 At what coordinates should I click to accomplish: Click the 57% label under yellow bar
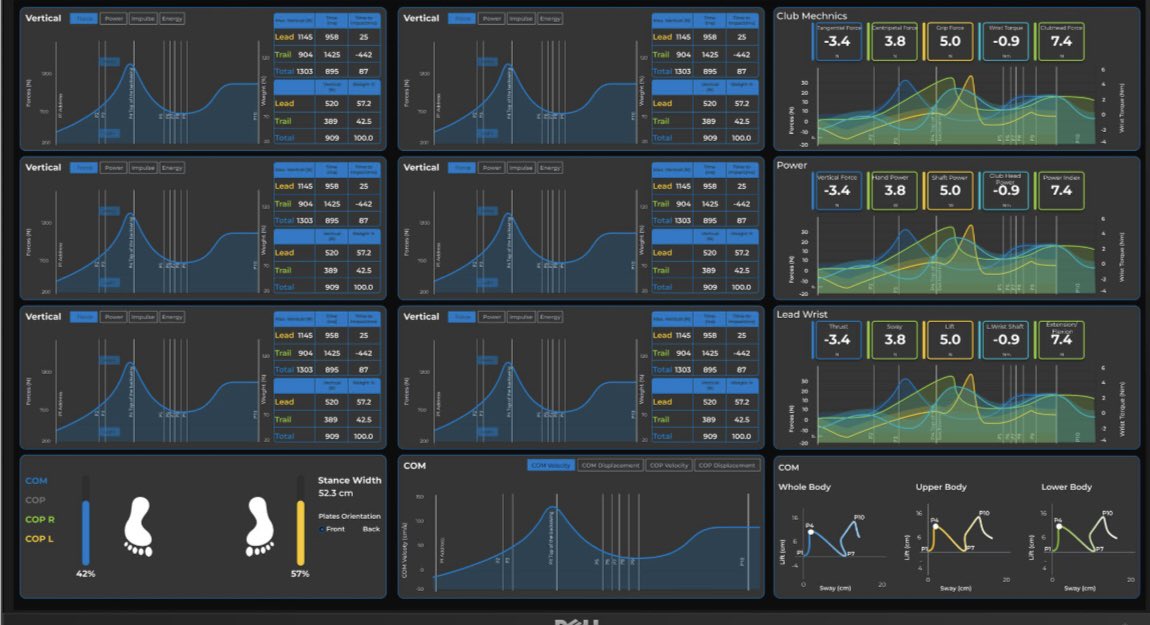point(300,574)
